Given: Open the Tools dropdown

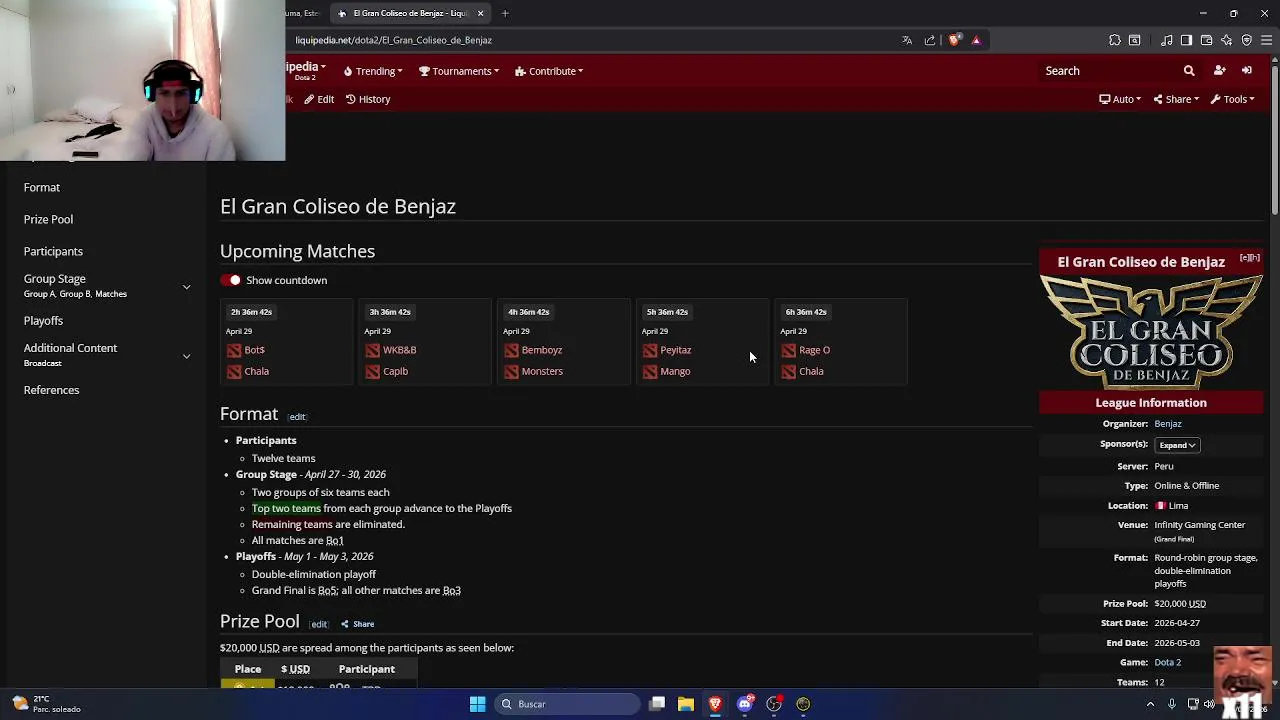Looking at the screenshot, I should (1232, 99).
